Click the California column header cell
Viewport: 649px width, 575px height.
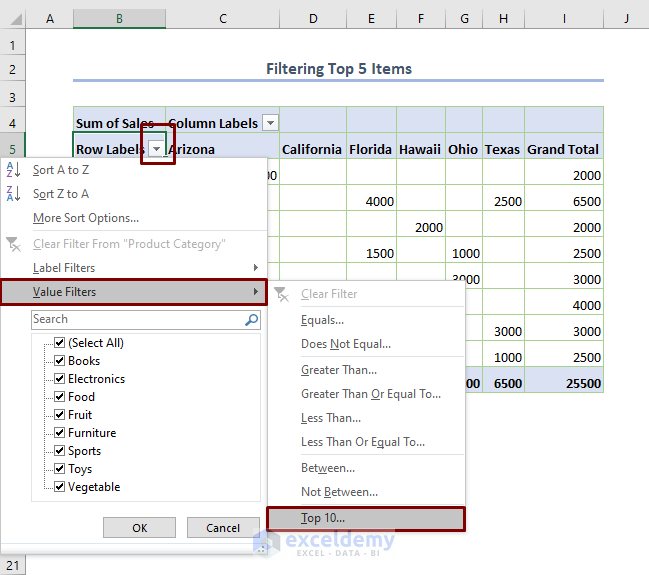tap(313, 146)
